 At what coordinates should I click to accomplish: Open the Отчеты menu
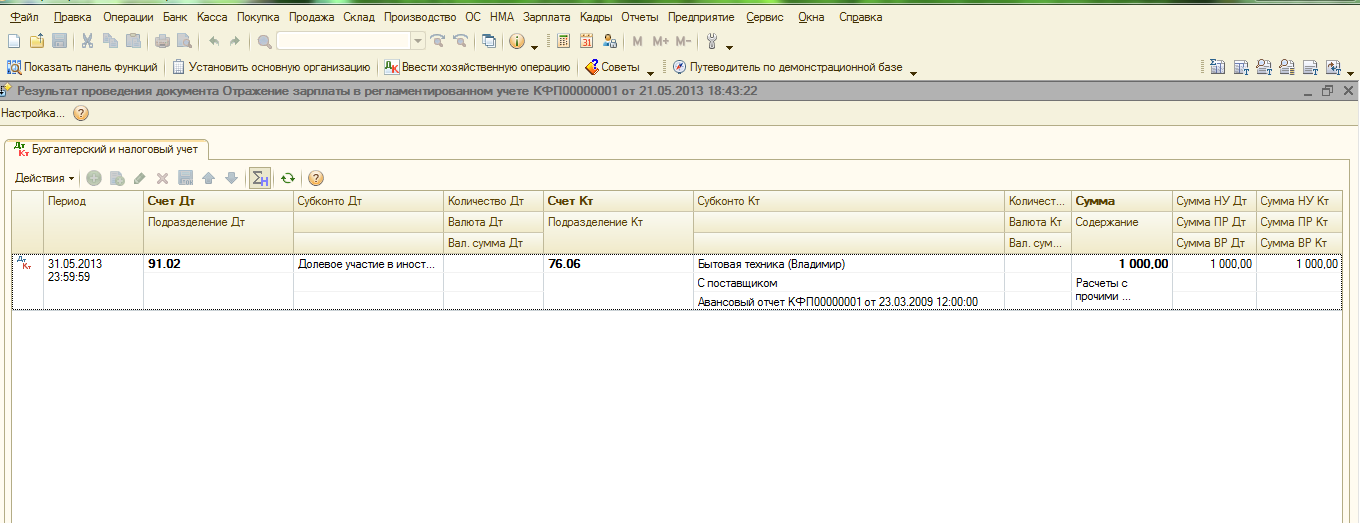pyautogui.click(x=639, y=17)
